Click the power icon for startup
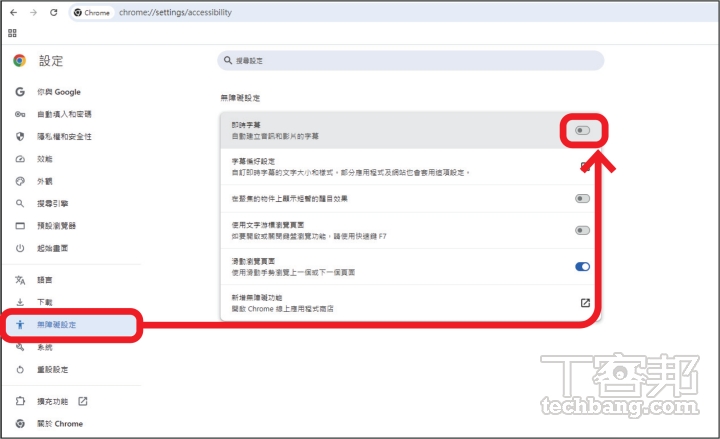 (x=20, y=248)
